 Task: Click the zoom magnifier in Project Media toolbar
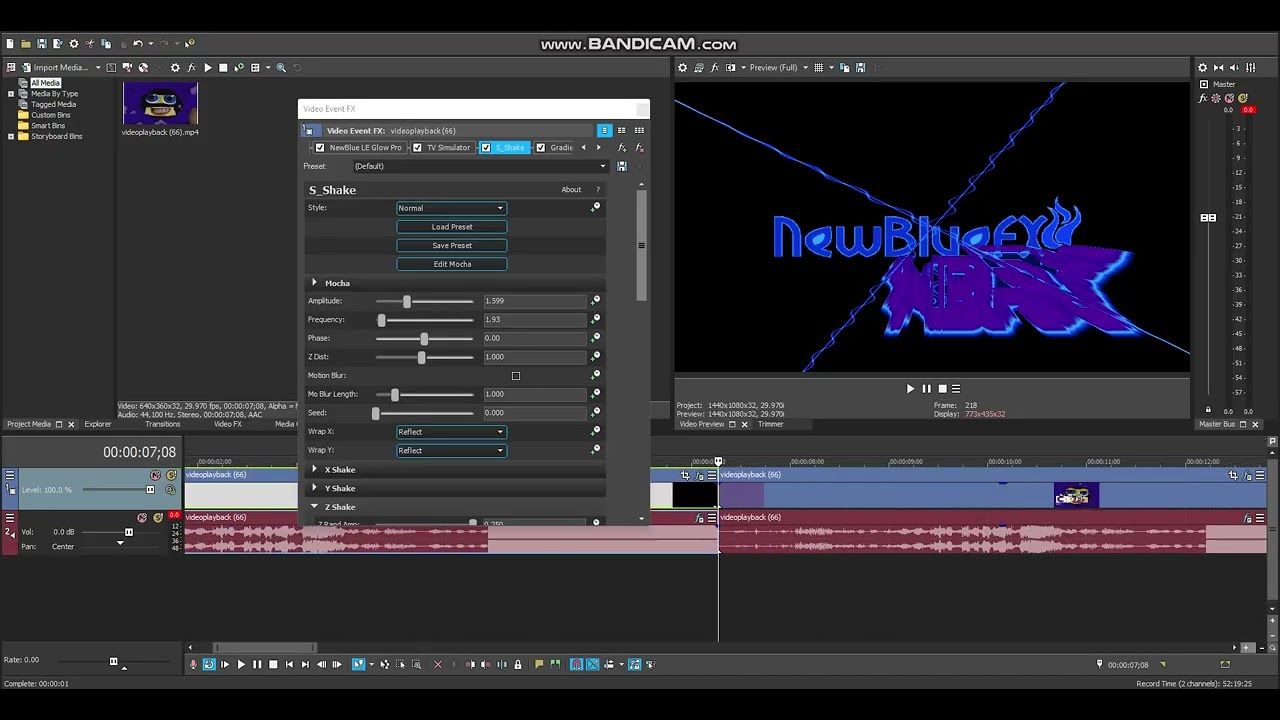(x=281, y=68)
